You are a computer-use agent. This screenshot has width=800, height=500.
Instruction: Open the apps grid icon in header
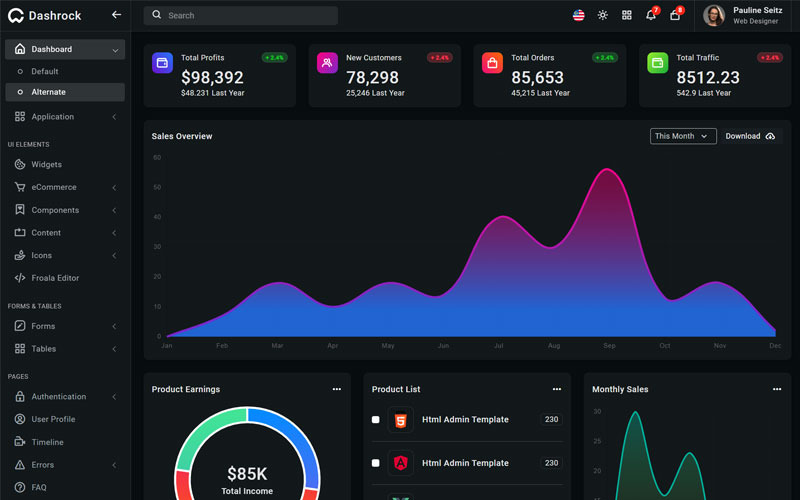click(x=627, y=15)
